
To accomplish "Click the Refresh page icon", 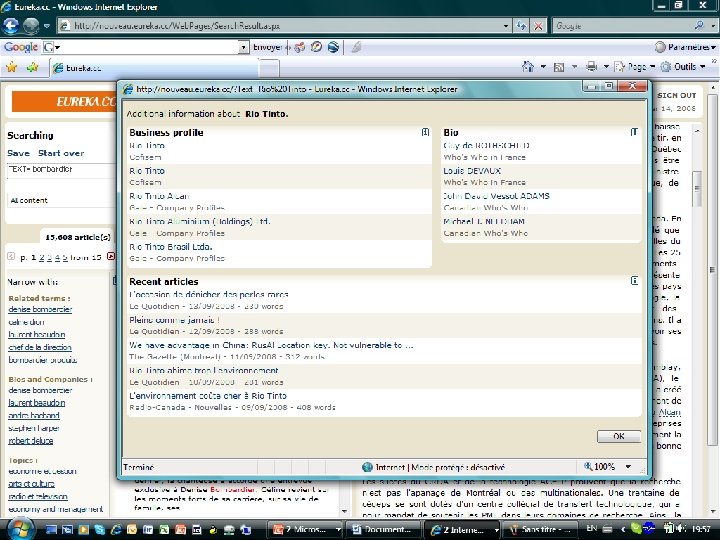I will click(521, 26).
